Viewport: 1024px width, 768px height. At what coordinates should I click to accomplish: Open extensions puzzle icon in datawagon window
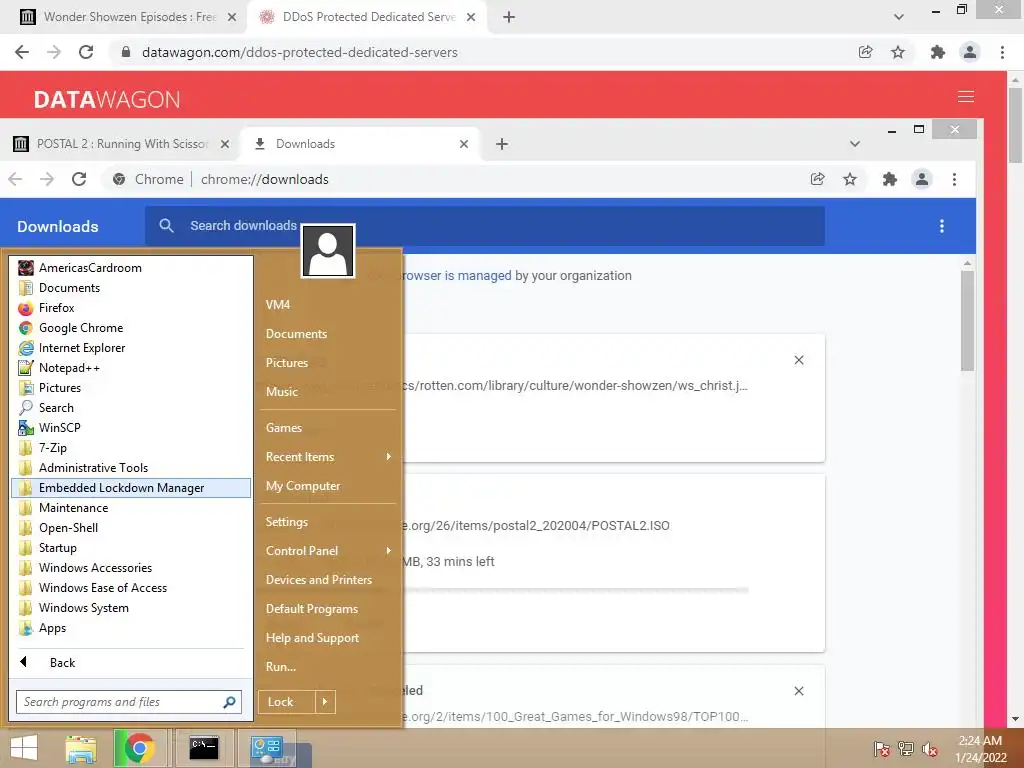click(938, 52)
